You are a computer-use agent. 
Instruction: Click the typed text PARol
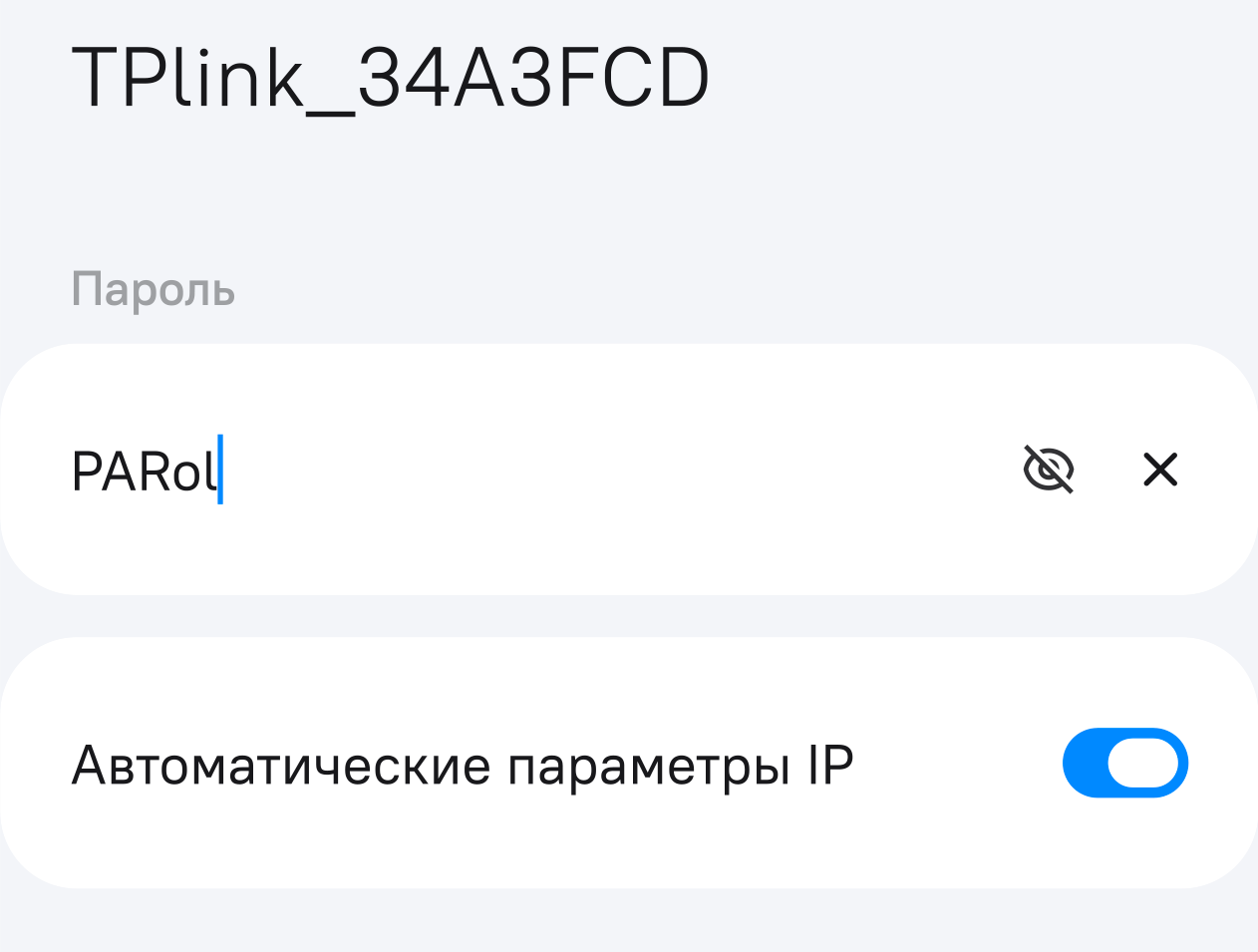[144, 472]
